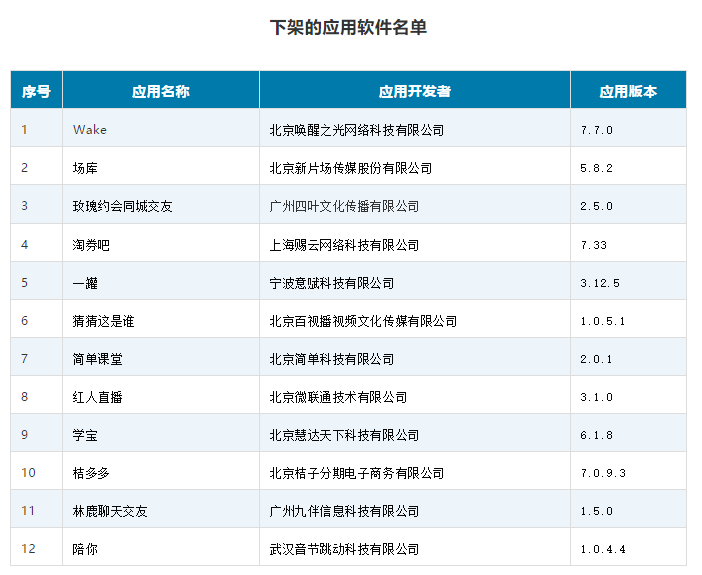The width and height of the screenshot is (702, 575).
Task: Select the 场库 app name cell
Action: tap(85, 168)
